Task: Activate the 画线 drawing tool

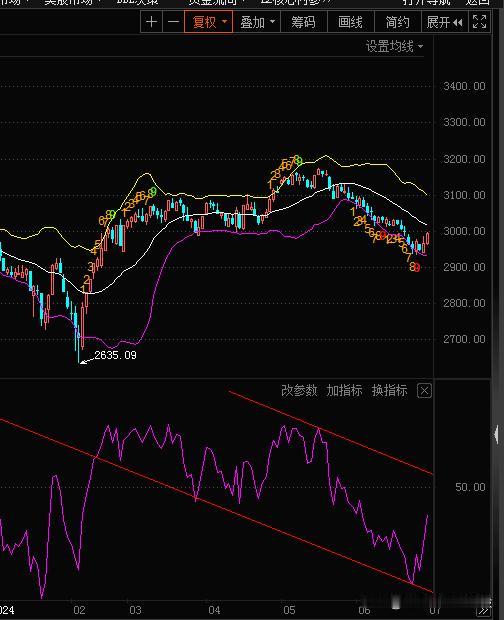Action: [350, 22]
